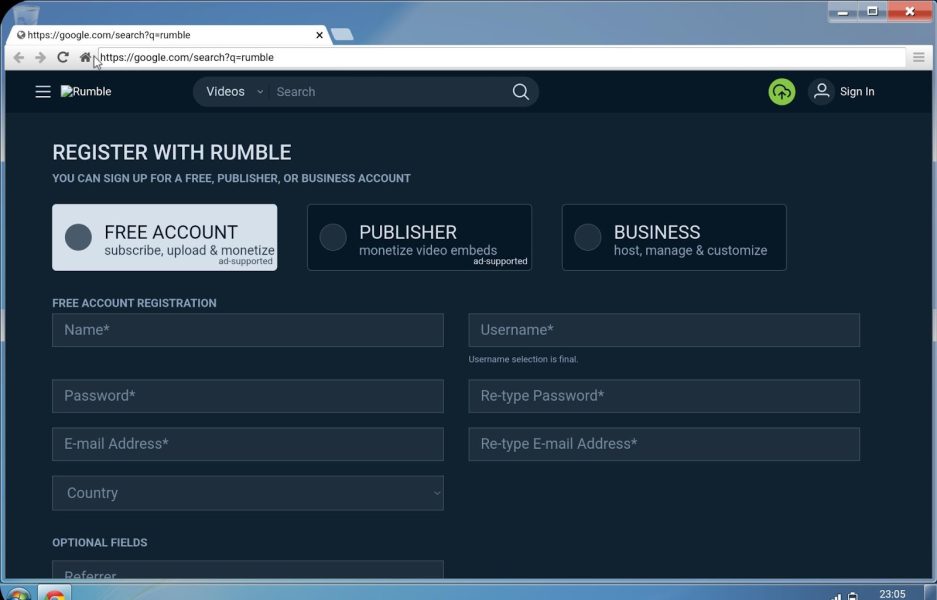
Task: Click the browser address bar
Action: click(x=501, y=57)
